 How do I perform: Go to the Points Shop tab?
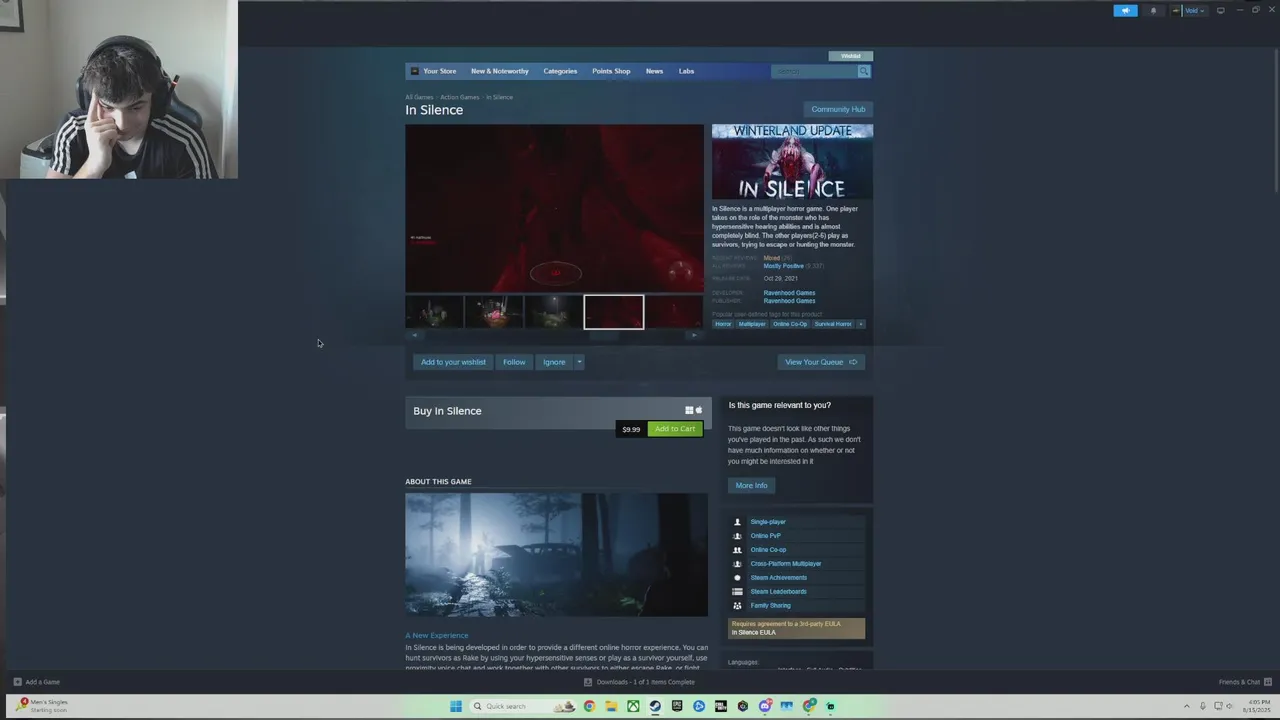coord(611,71)
